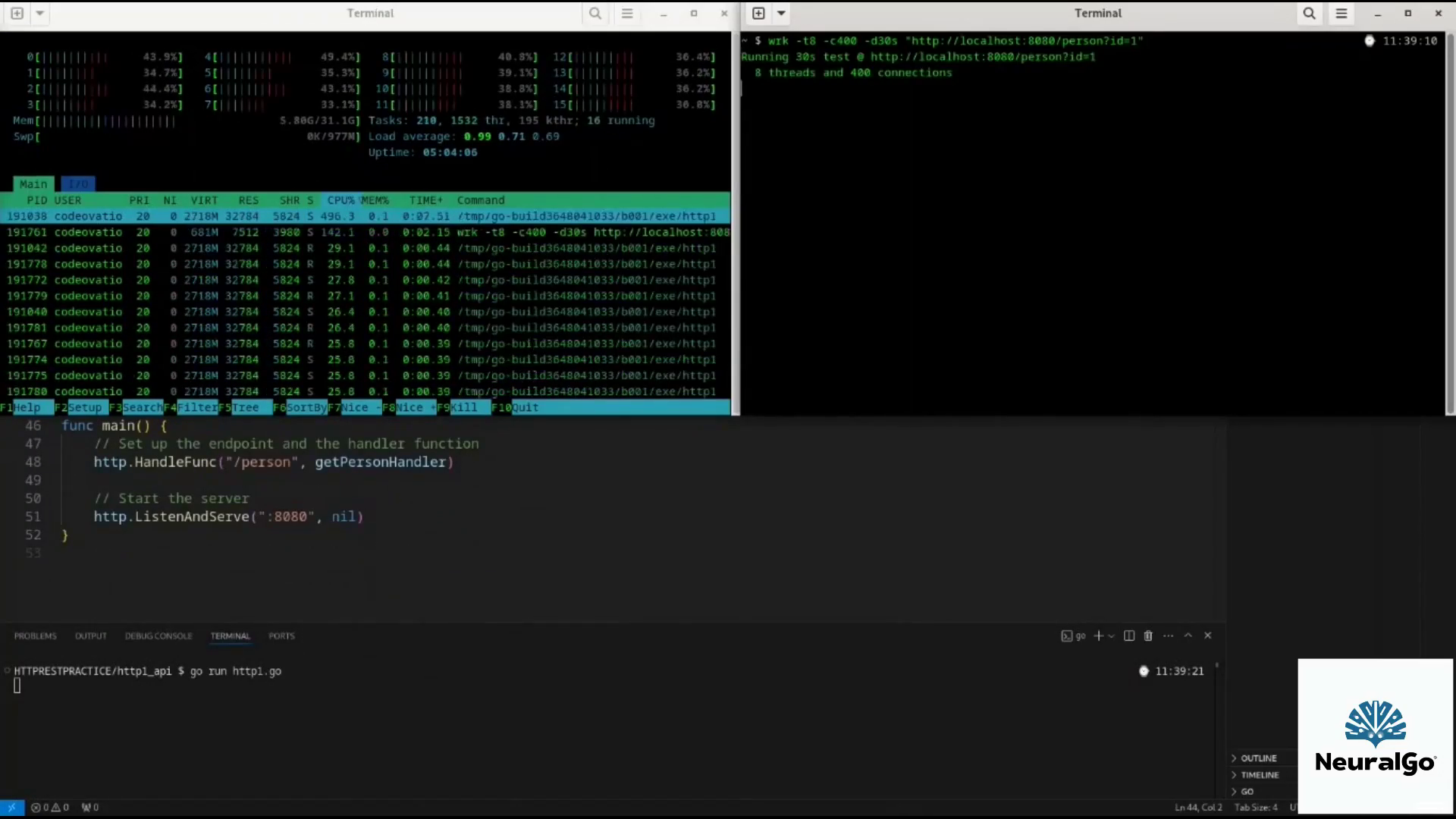The height and width of the screenshot is (819, 1456).
Task: Click the remote window indicator in status bar
Action: (11, 807)
